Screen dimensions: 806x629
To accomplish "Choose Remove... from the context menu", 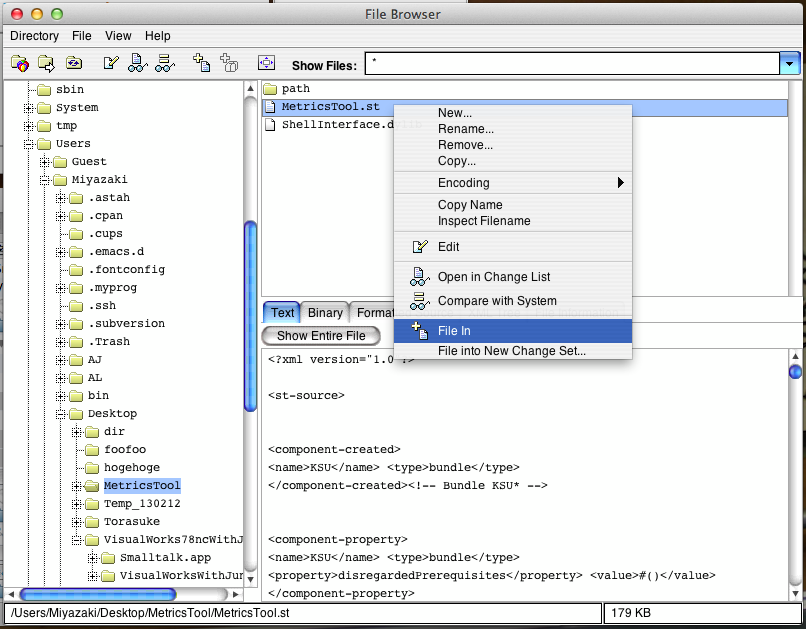I will [x=512, y=145].
